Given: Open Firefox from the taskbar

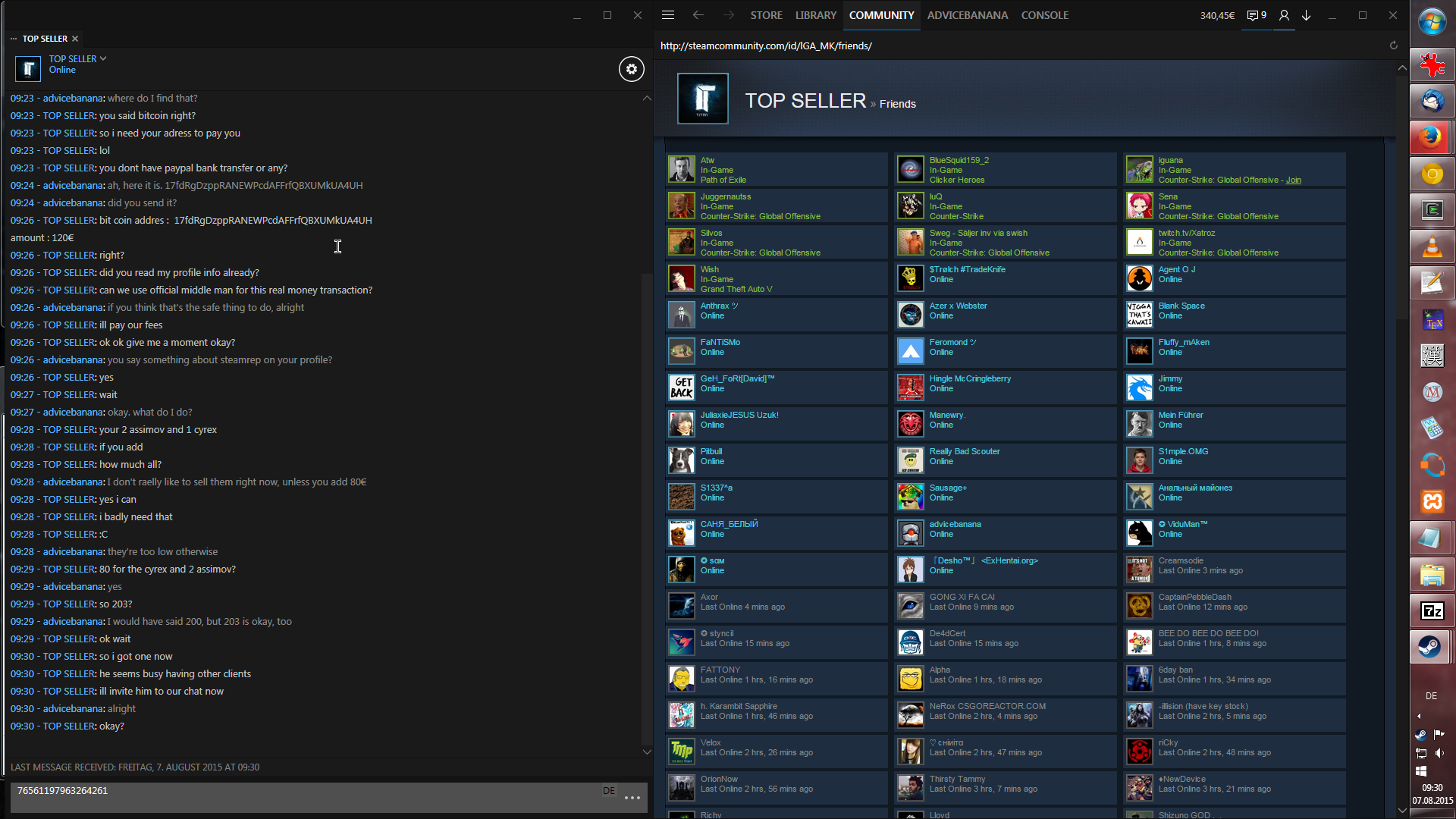Looking at the screenshot, I should pos(1432,137).
